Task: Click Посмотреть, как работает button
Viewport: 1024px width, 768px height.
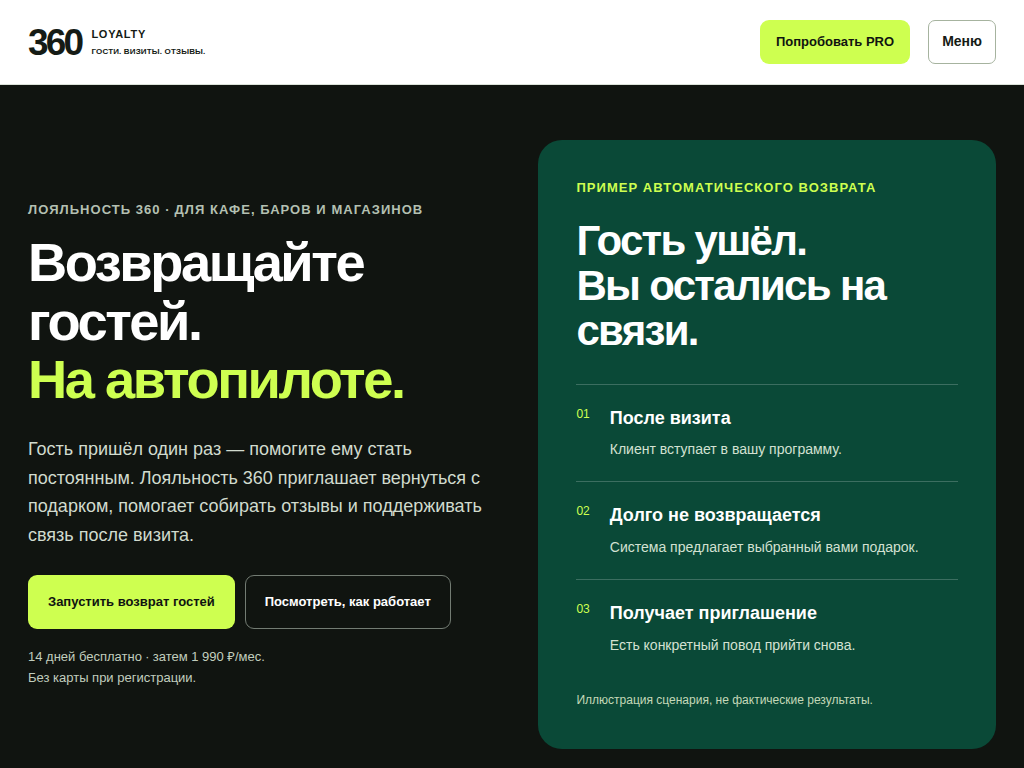Action: click(347, 601)
